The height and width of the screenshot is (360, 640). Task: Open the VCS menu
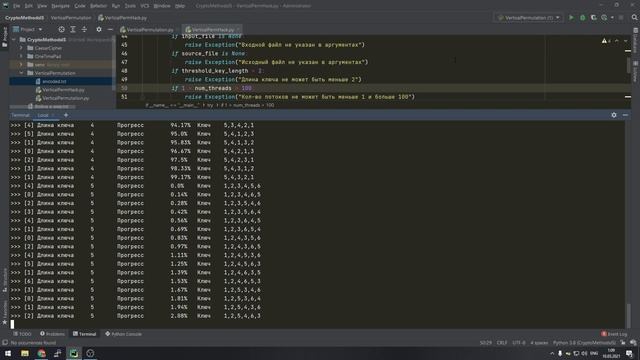click(145, 6)
